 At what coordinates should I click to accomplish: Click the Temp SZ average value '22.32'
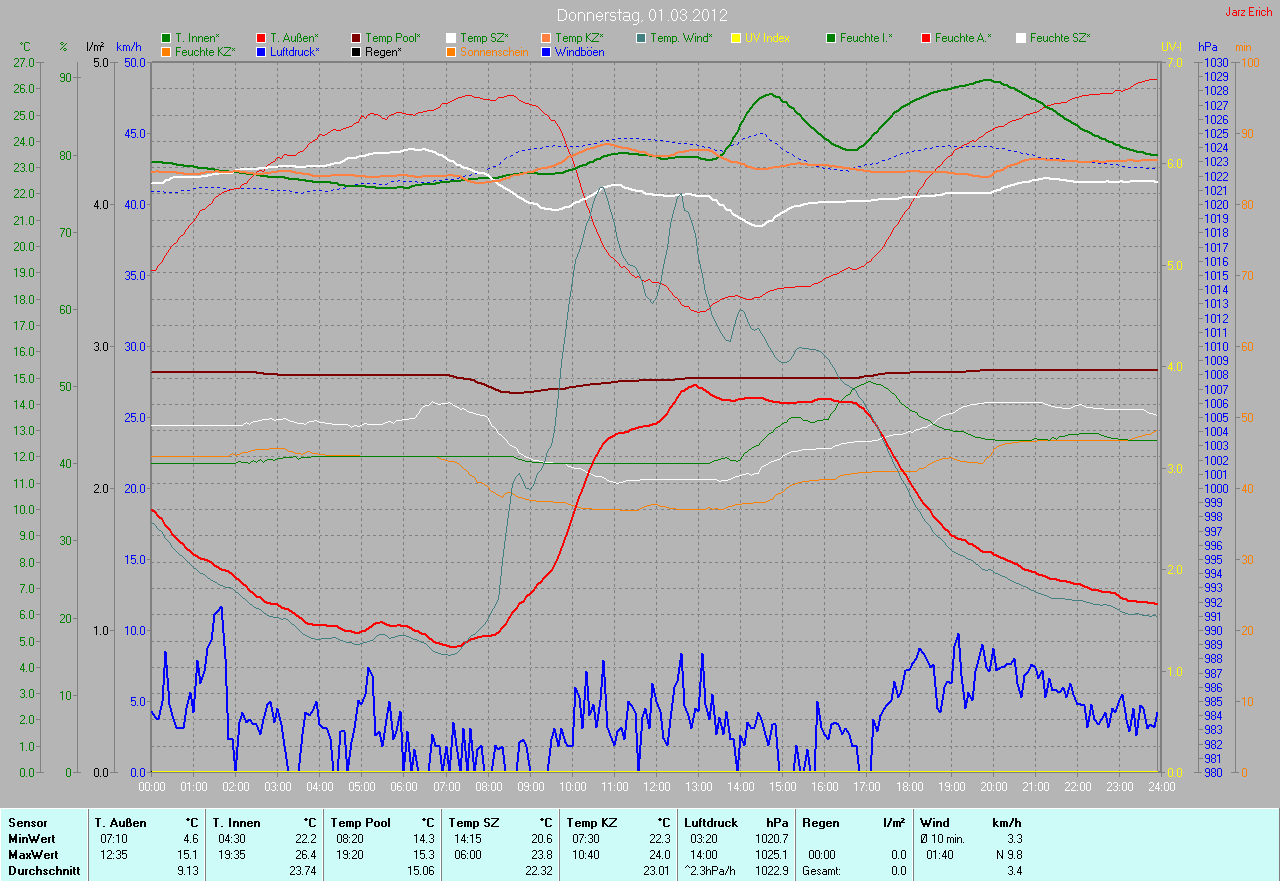coord(537,871)
